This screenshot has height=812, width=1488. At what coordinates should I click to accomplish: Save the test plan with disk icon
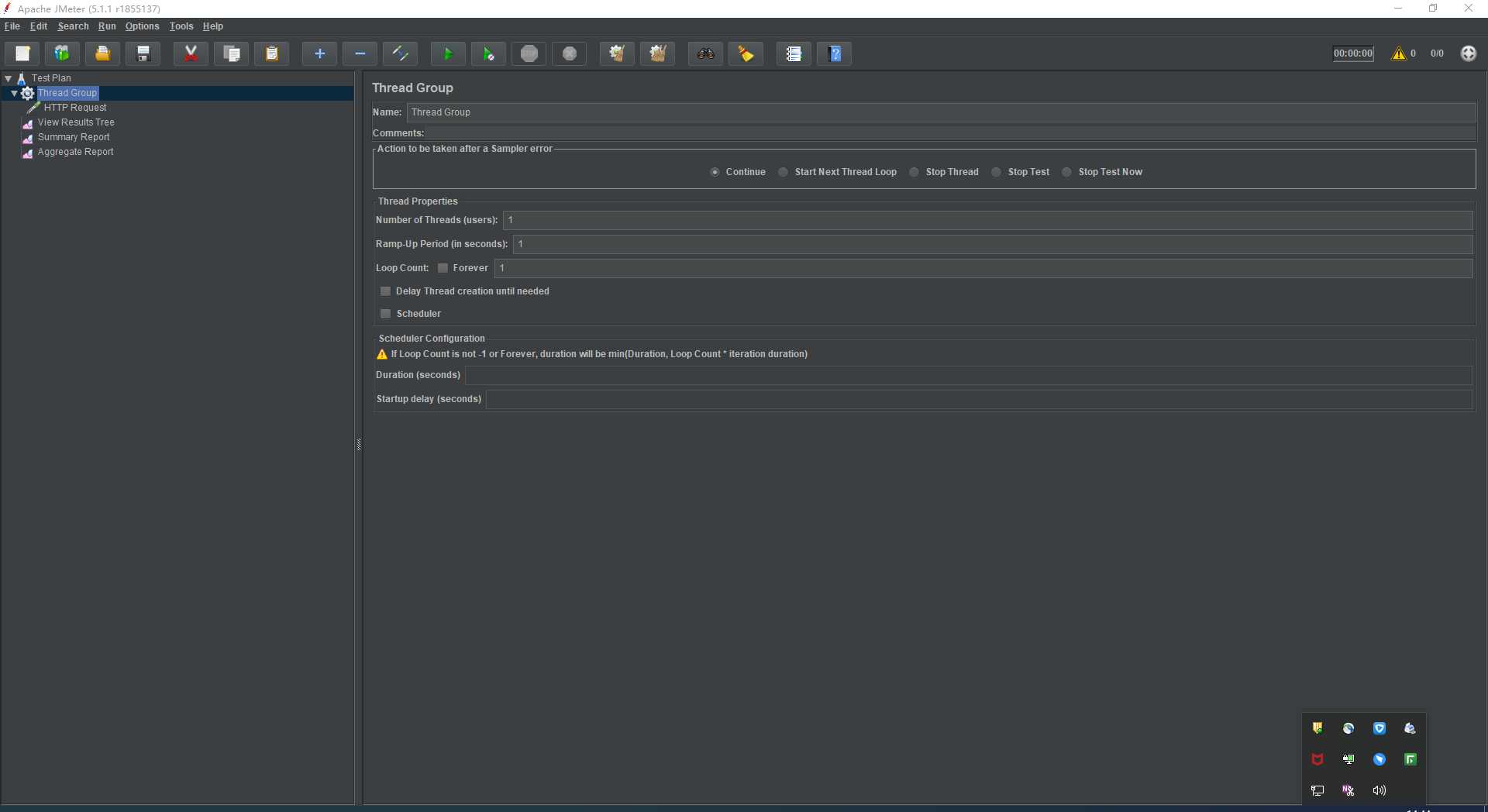[x=143, y=53]
